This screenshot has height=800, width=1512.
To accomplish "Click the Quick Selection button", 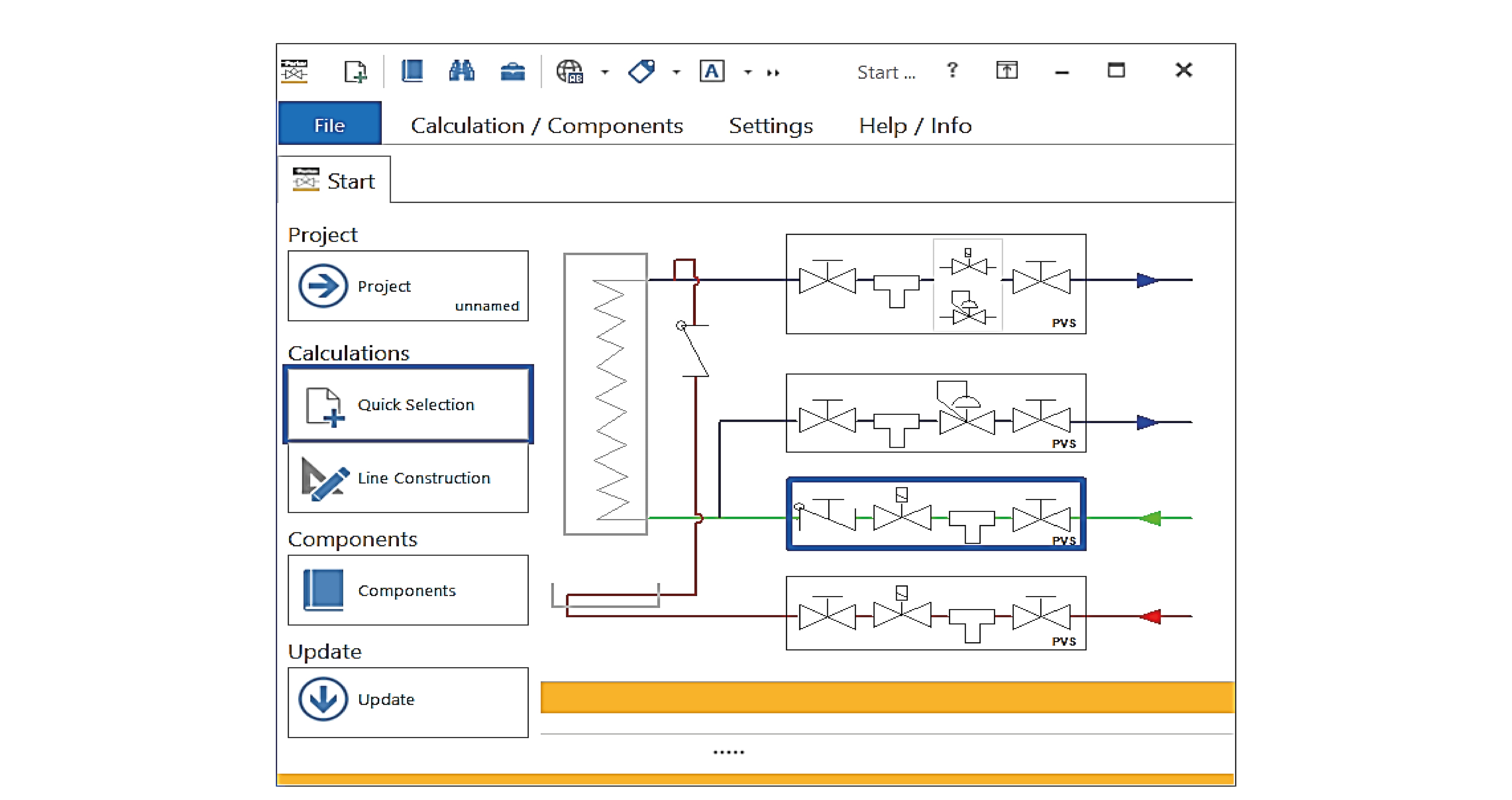I will [409, 405].
